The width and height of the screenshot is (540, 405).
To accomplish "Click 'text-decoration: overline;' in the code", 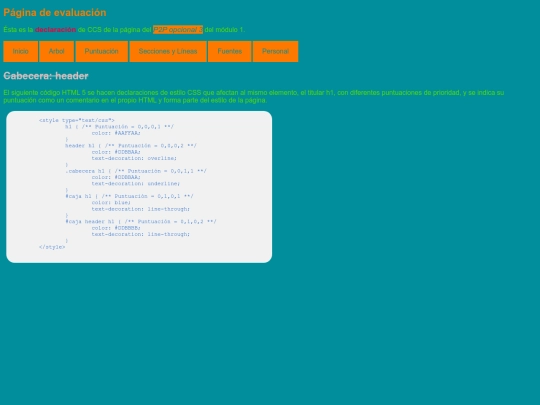I will (x=134, y=158).
